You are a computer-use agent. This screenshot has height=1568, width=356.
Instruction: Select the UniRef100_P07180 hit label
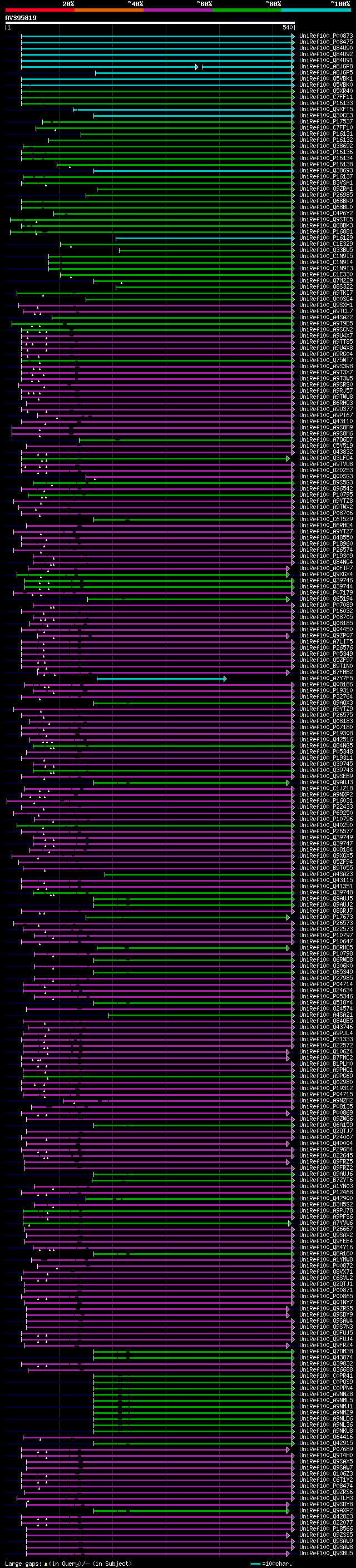point(326,728)
